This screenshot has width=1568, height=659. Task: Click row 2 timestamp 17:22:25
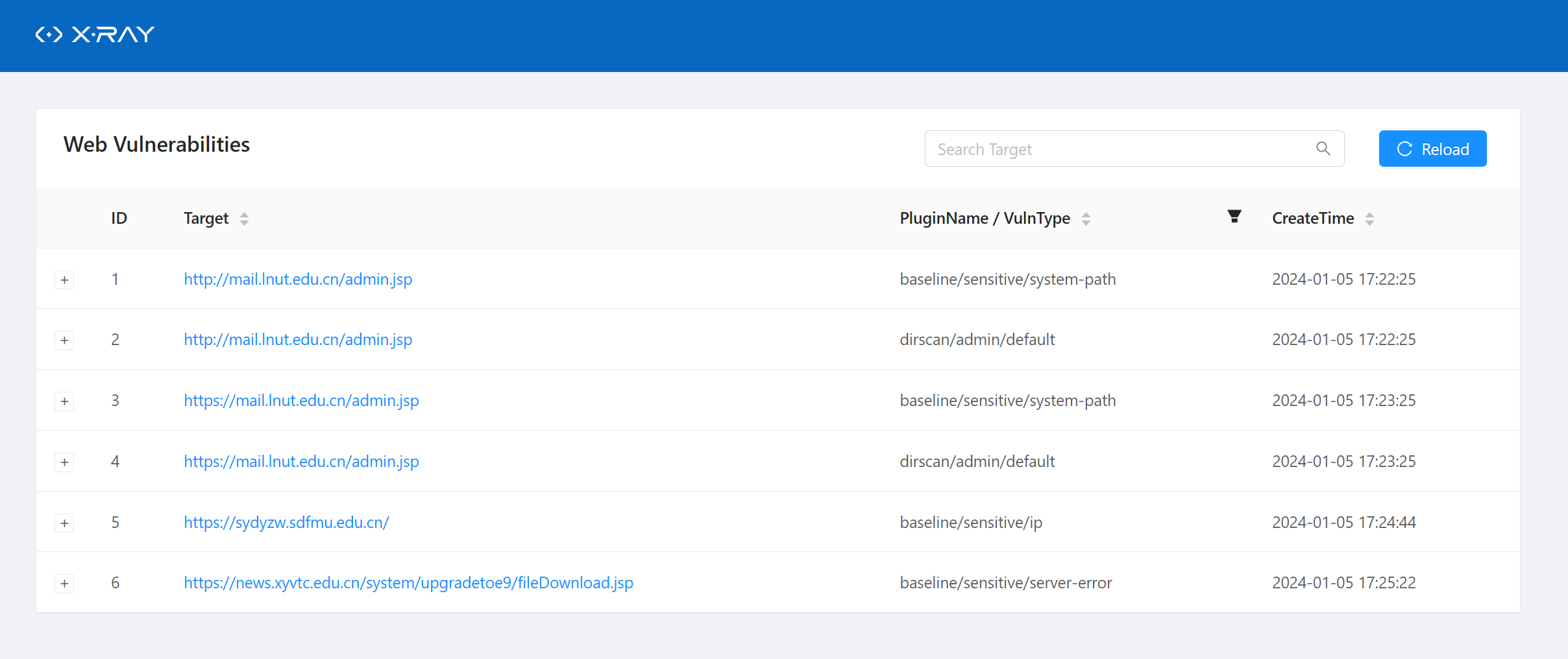click(1344, 340)
